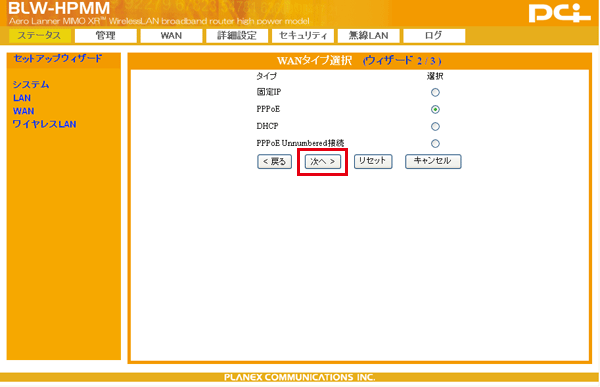Click the リセット button
Image resolution: width=600 pixels, height=387 pixels.
373,161
